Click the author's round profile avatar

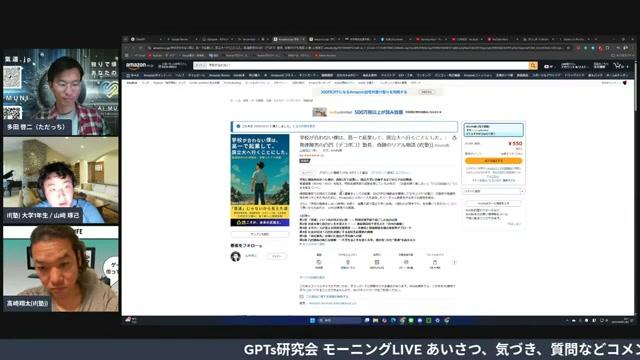tap(236, 256)
